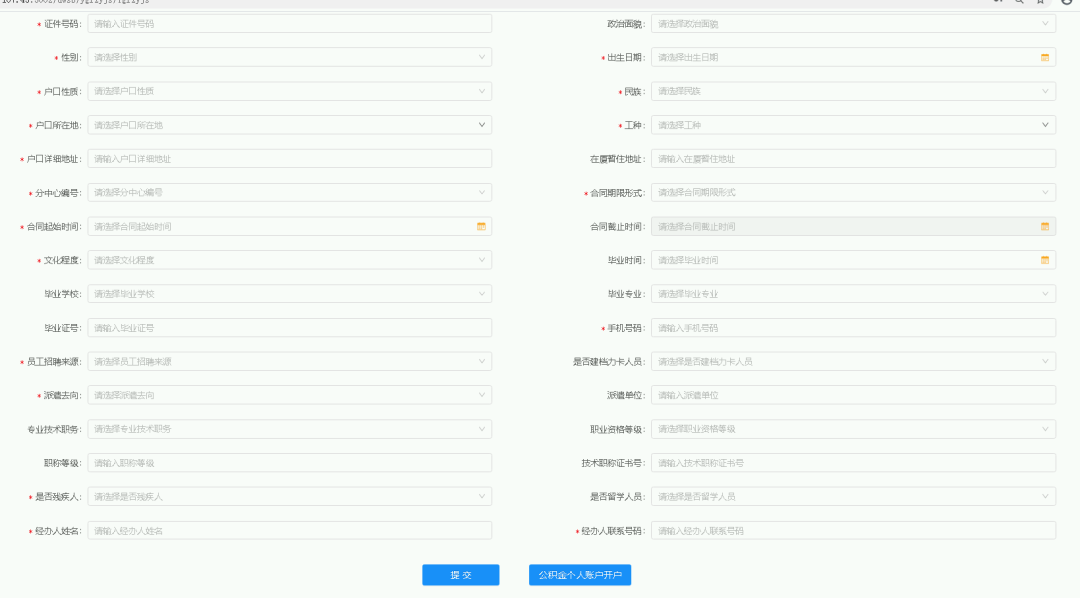Open the 是否留学人员 dropdown
The width and height of the screenshot is (1080, 598).
tap(853, 496)
